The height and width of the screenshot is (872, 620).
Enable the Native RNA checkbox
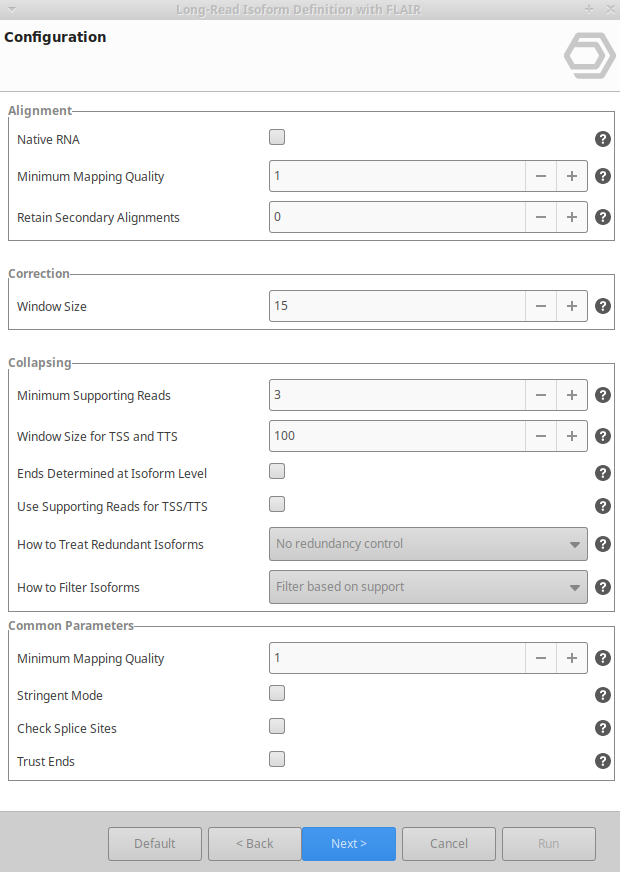coord(277,138)
